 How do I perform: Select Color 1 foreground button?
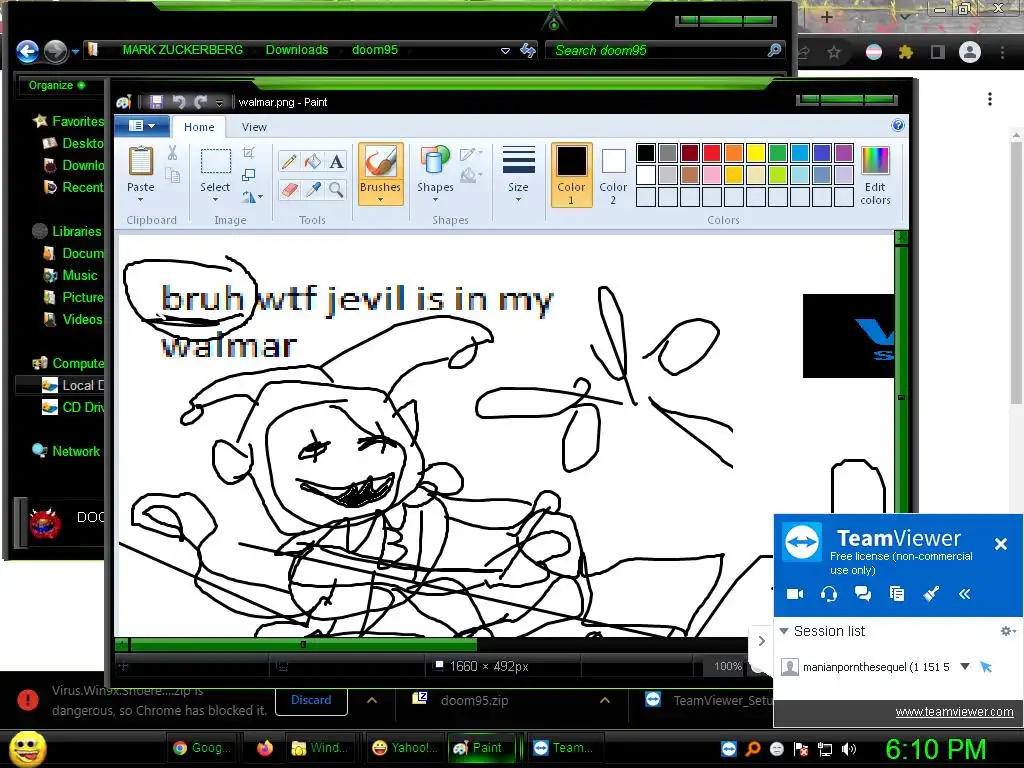coord(571,174)
